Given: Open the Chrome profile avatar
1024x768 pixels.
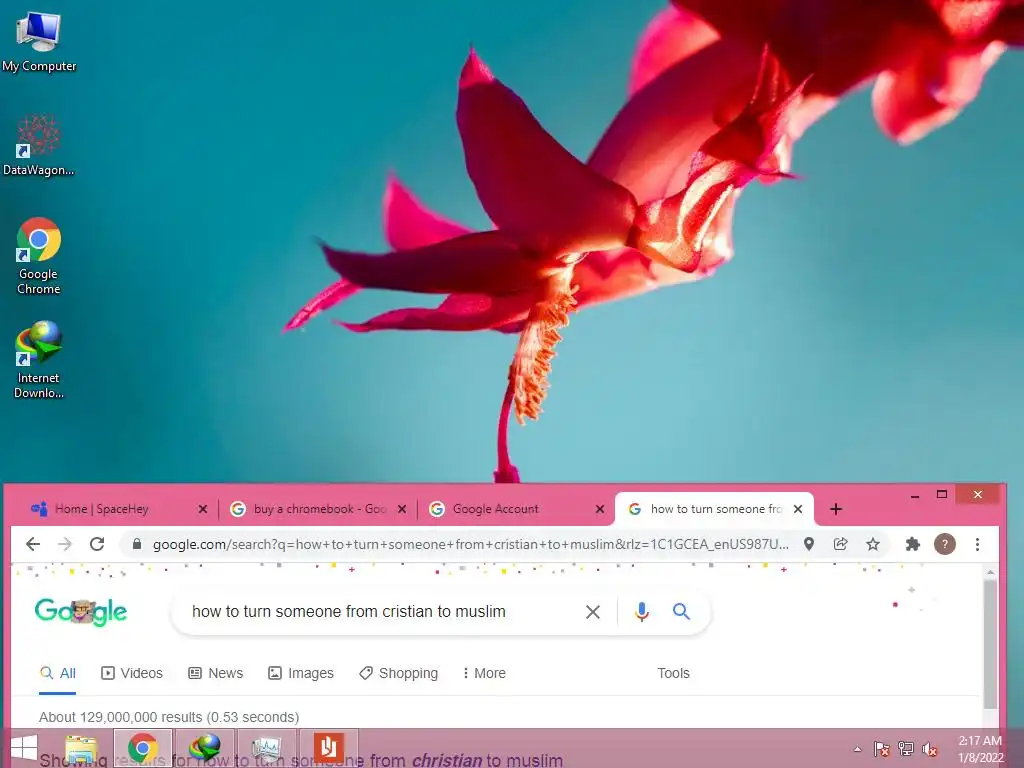Looking at the screenshot, I should pyautogui.click(x=944, y=544).
